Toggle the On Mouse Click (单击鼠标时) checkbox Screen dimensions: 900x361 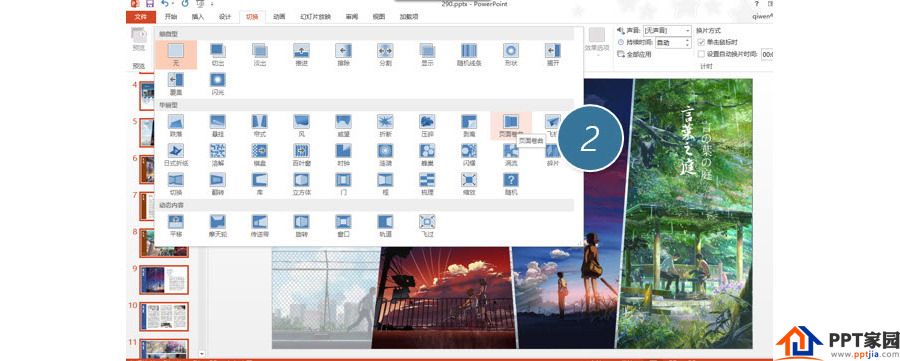pyautogui.click(x=701, y=42)
